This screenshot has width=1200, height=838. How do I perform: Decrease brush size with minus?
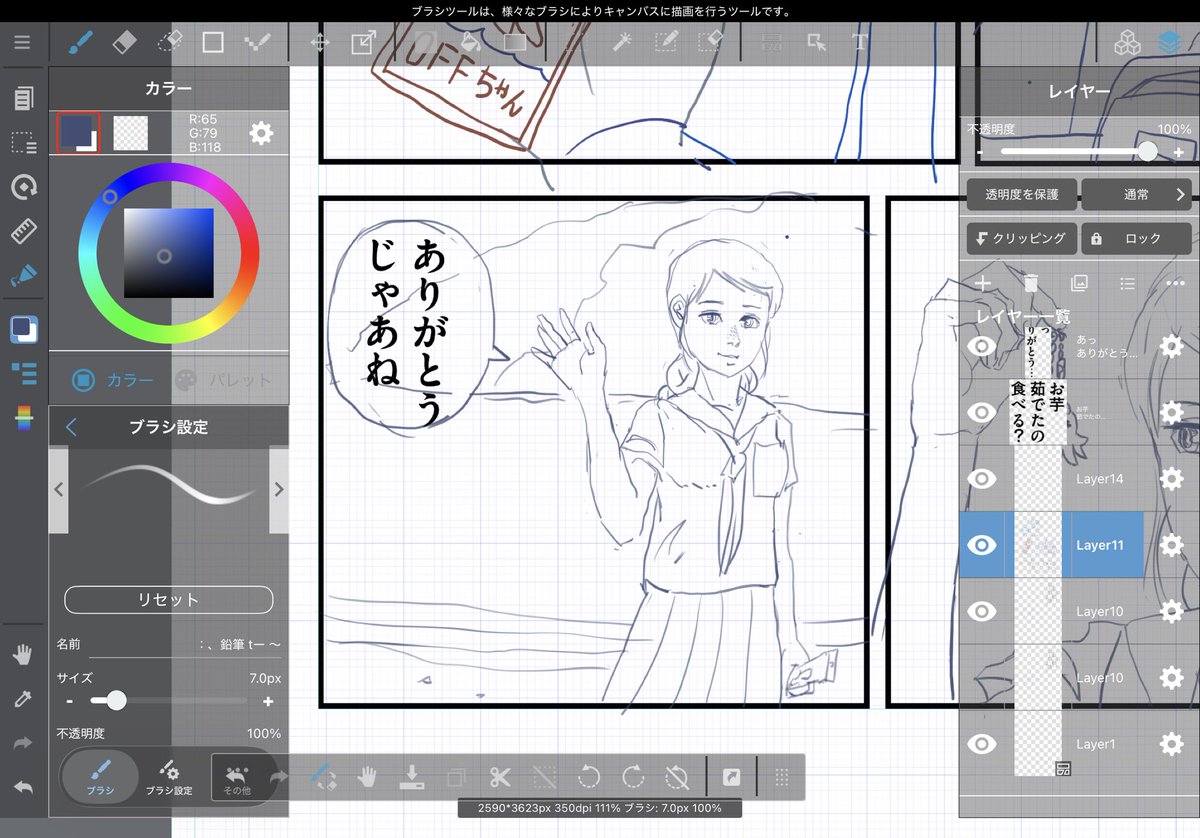click(x=69, y=702)
